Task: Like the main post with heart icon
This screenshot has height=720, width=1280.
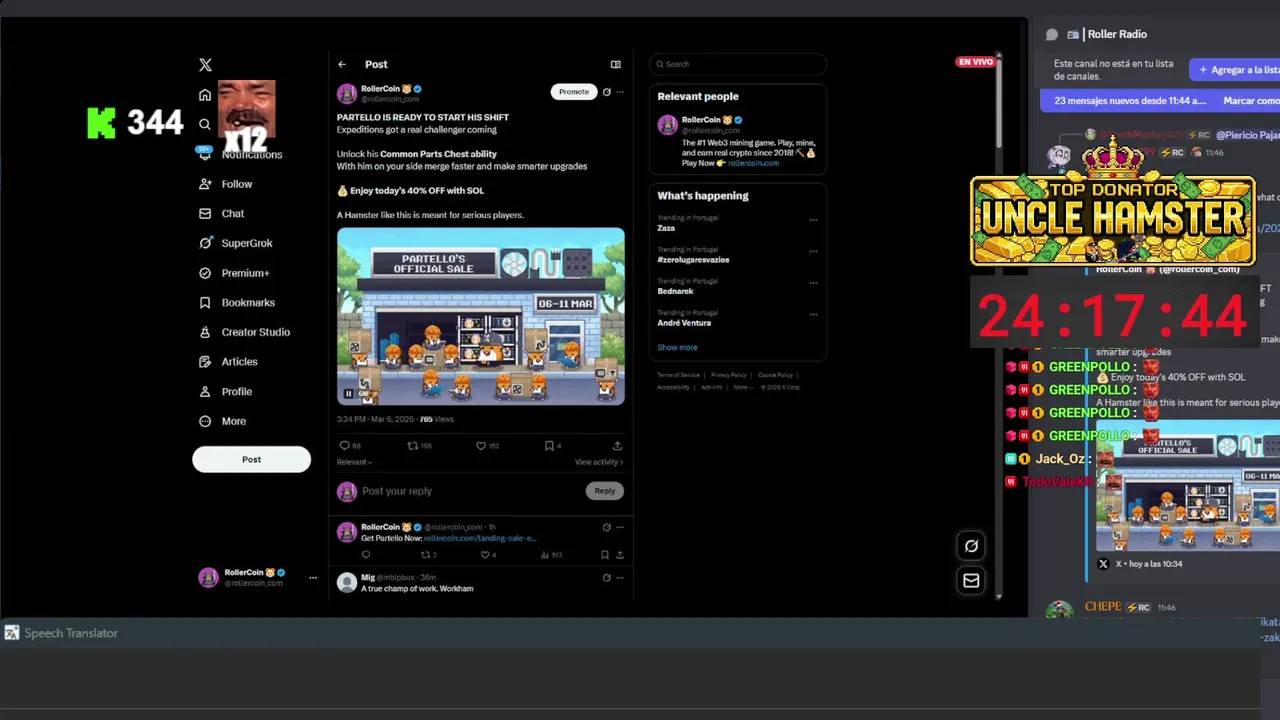Action: (x=481, y=446)
